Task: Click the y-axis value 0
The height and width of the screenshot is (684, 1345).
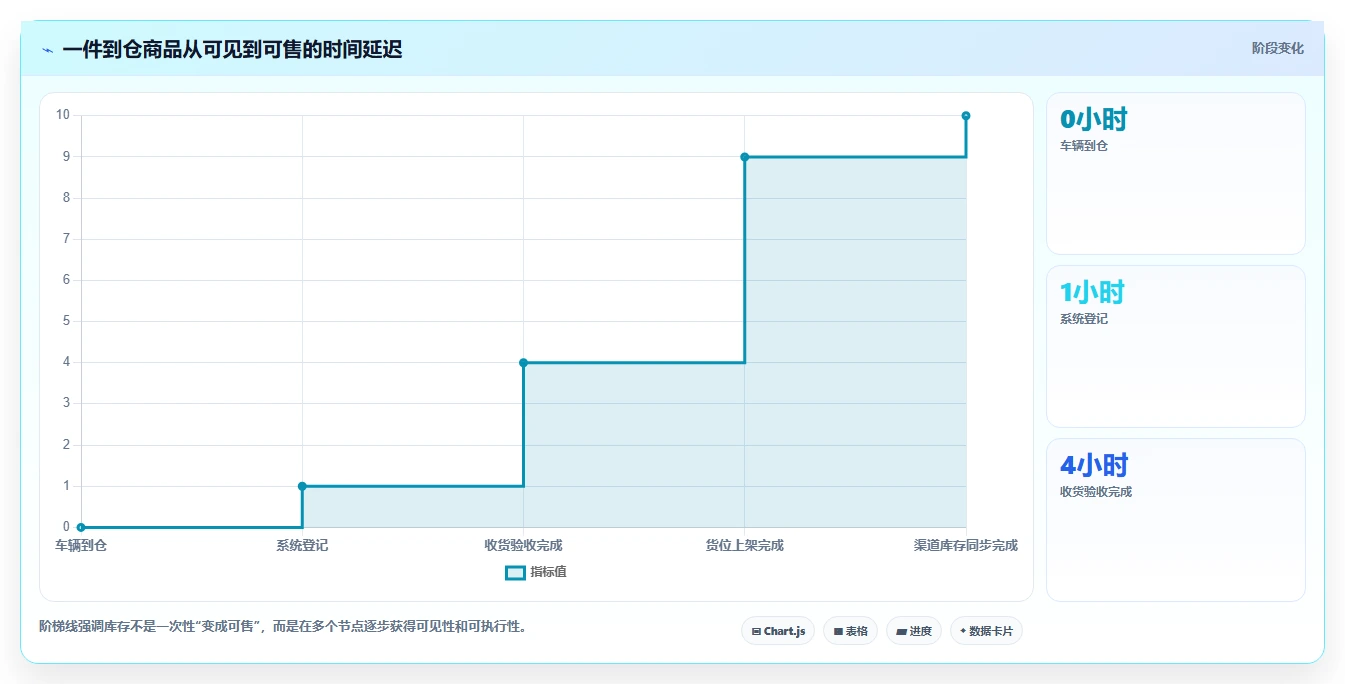Action: click(x=66, y=527)
